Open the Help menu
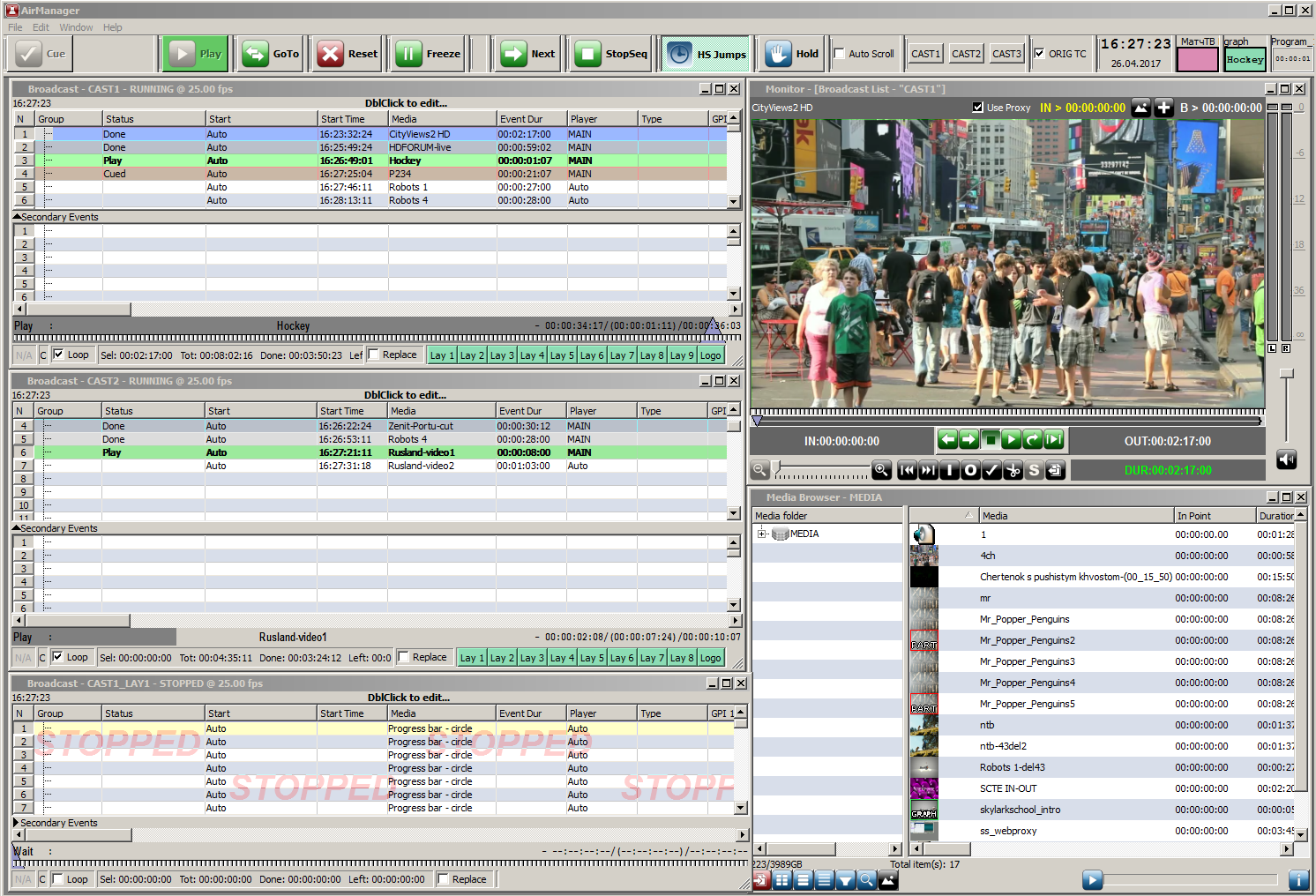1316x896 pixels. [x=112, y=27]
